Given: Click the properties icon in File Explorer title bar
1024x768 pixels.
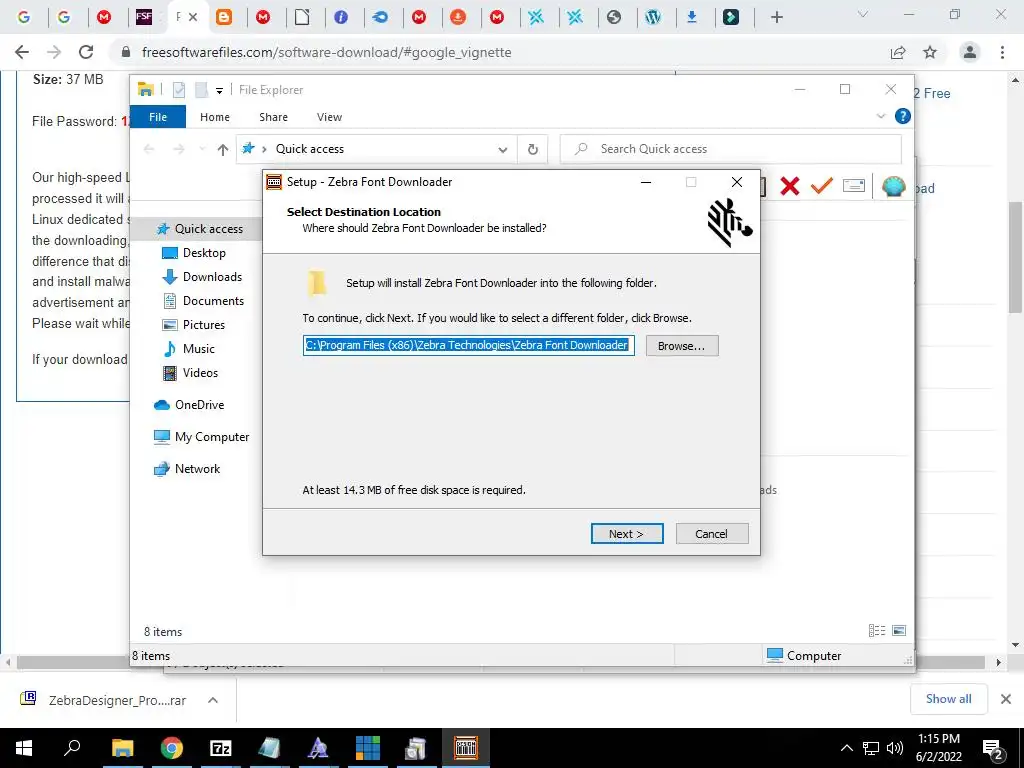Looking at the screenshot, I should [x=179, y=90].
